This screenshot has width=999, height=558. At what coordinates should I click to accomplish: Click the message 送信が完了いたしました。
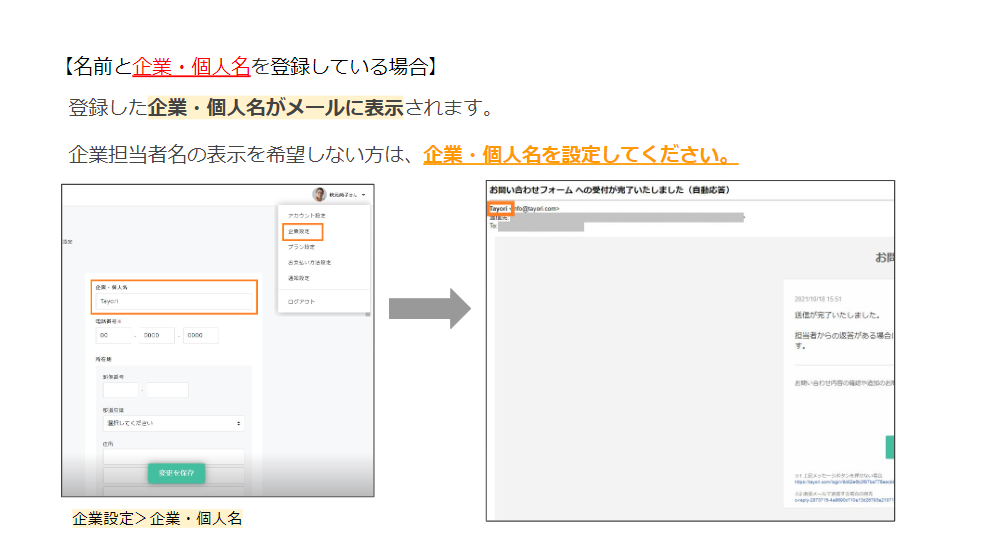[x=837, y=315]
